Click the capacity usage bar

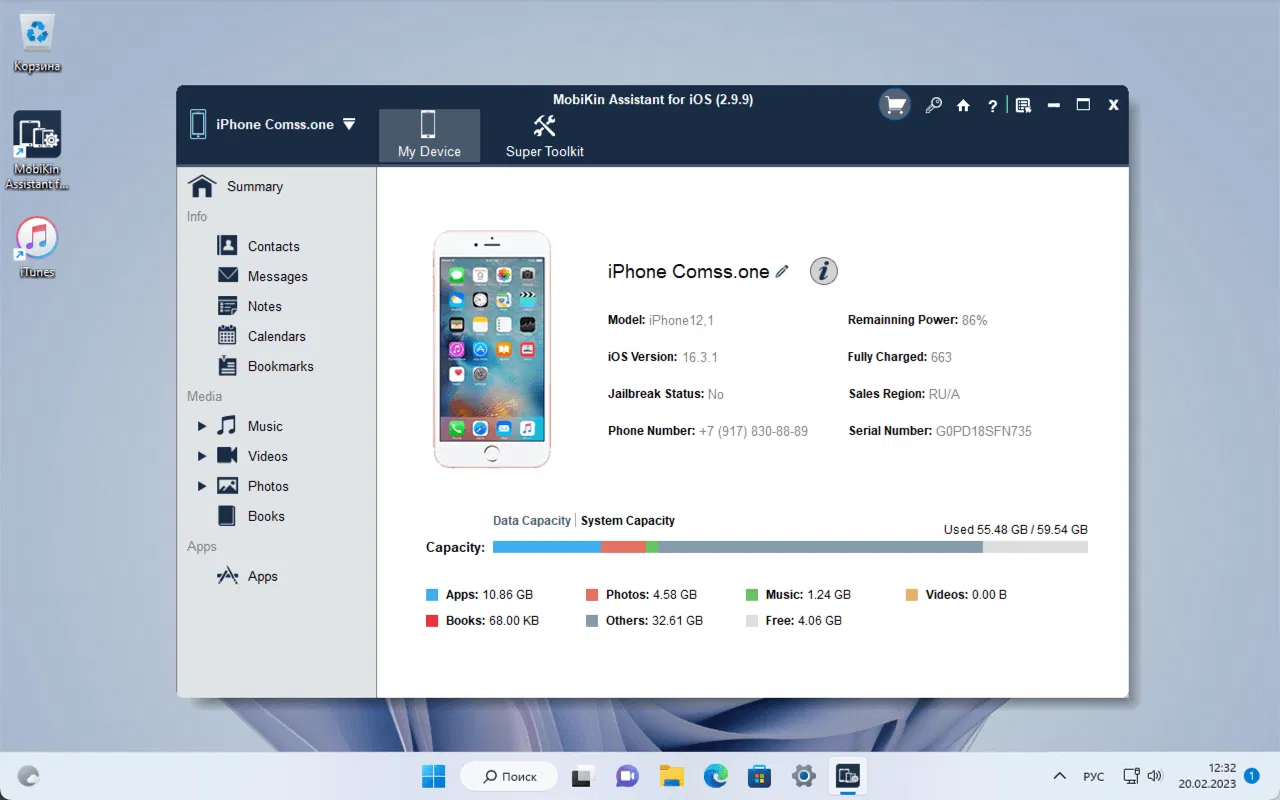point(790,547)
